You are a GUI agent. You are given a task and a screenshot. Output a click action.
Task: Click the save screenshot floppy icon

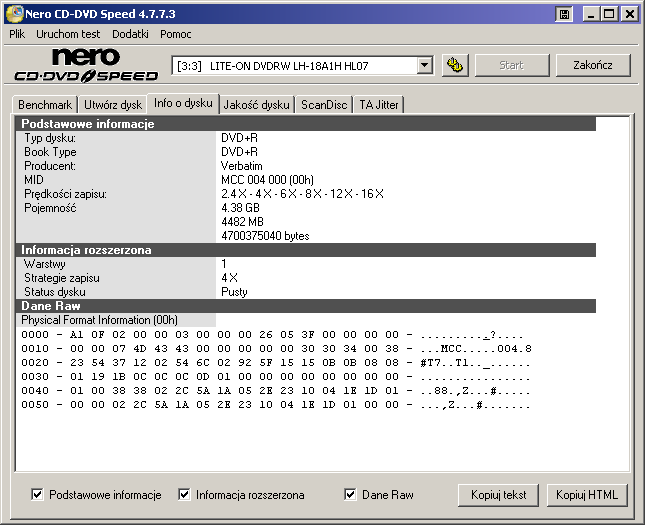(564, 14)
